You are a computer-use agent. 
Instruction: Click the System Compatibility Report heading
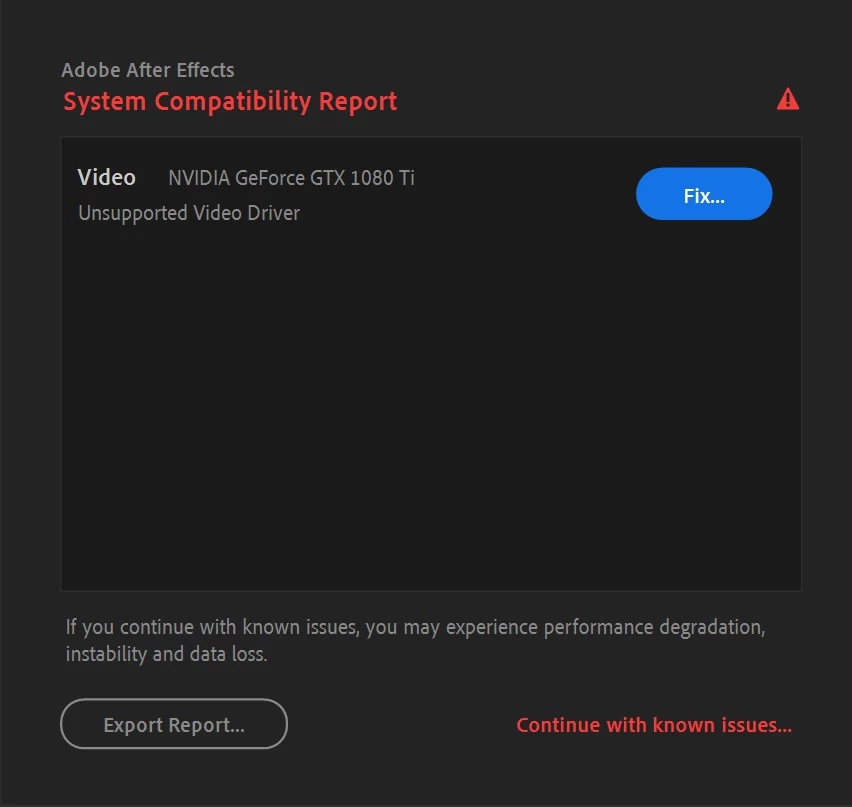click(230, 102)
